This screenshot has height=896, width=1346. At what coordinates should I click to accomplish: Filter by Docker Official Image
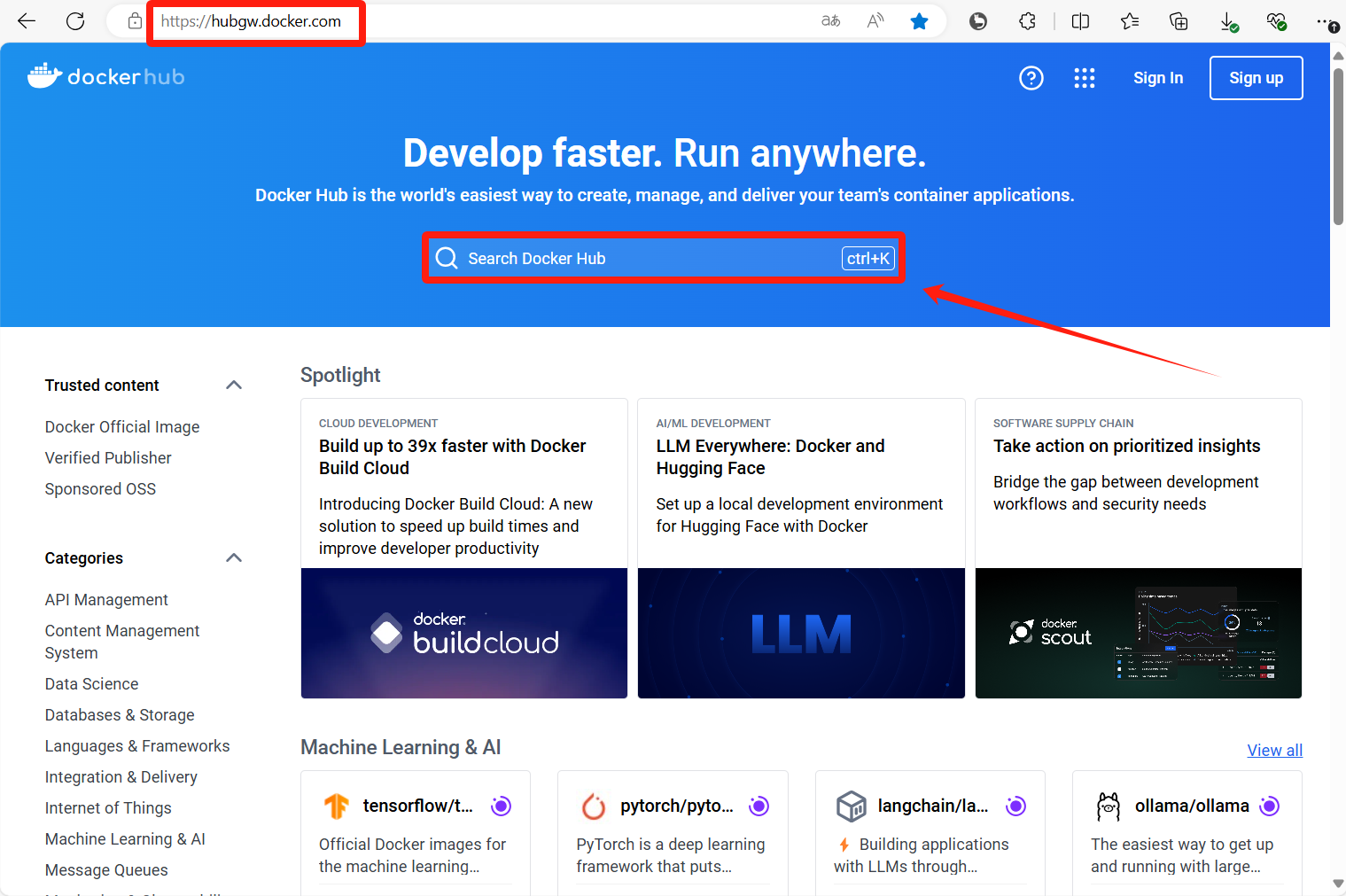[122, 427]
